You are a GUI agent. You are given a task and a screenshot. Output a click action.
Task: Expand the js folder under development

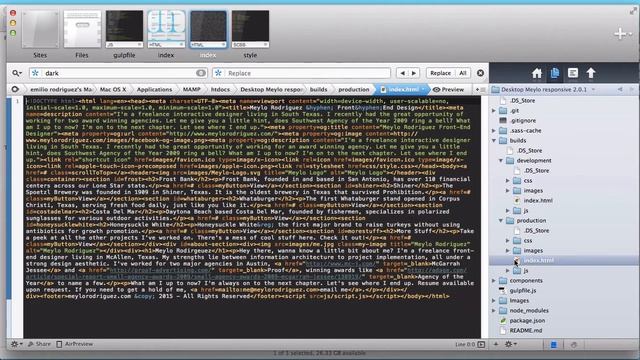coord(508,211)
